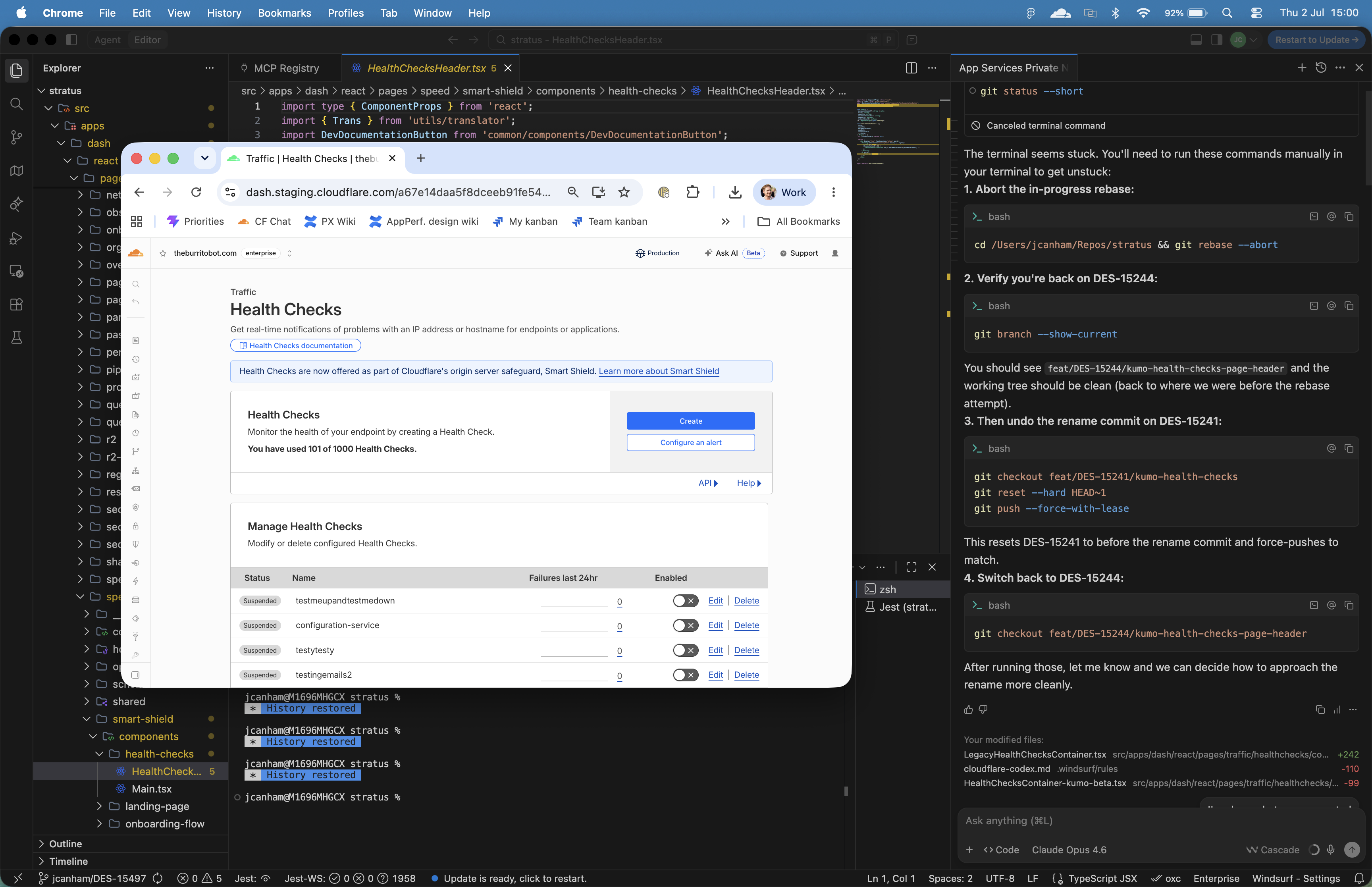Screen dimensions: 1372x887
Task: Switch to the MCP Registry tab
Action: 286,68
